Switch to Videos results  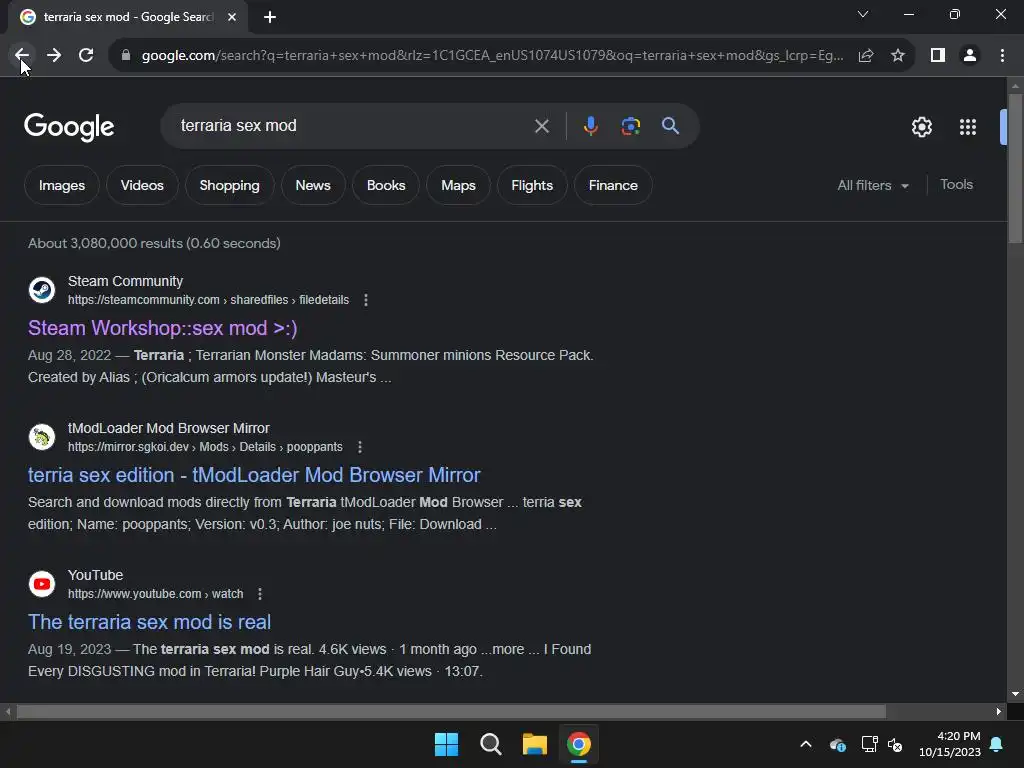(x=142, y=185)
